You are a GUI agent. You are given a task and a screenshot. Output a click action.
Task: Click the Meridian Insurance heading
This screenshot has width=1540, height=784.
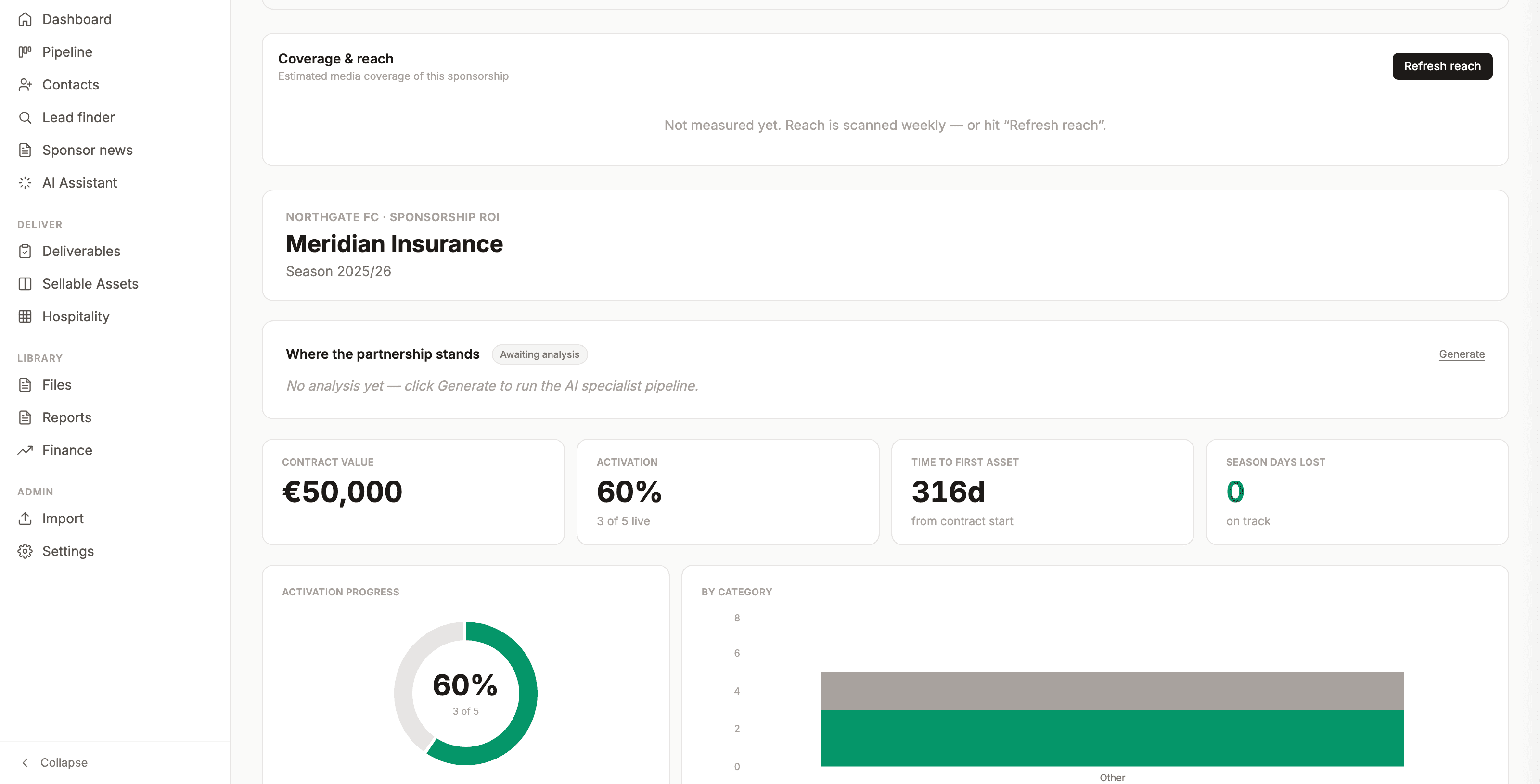pos(395,244)
